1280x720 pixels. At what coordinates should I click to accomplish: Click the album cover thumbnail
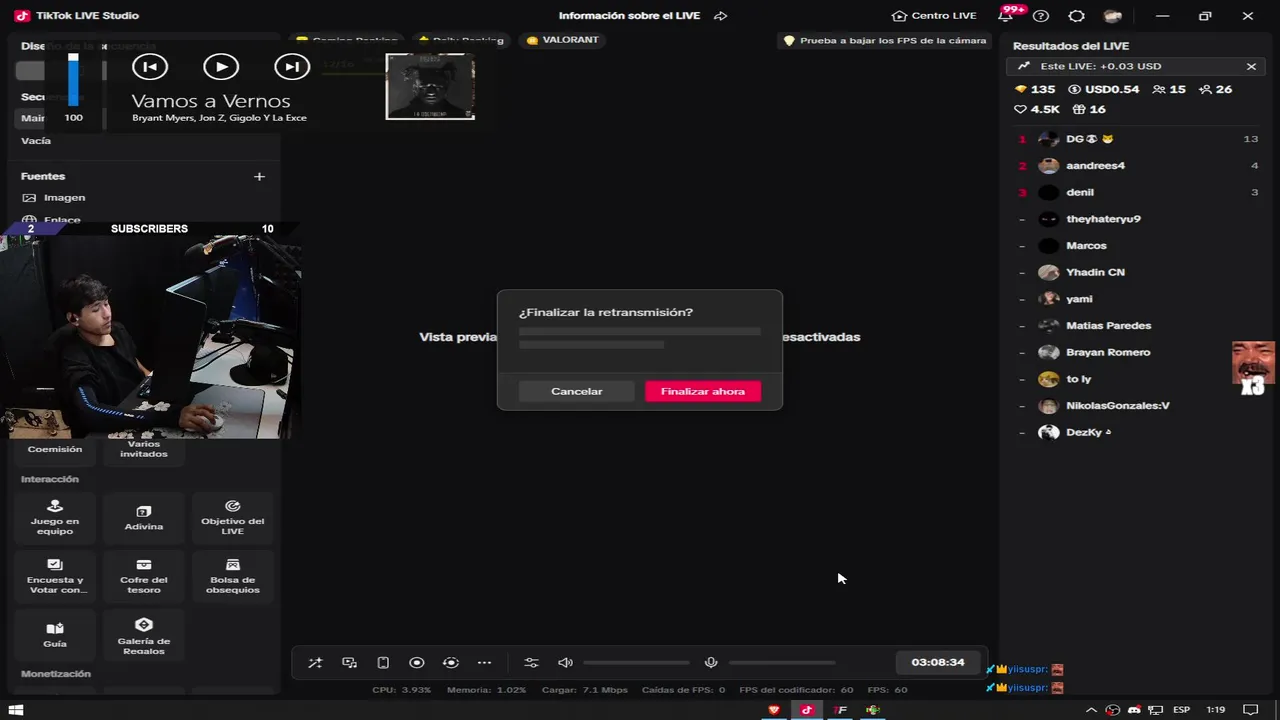point(430,86)
